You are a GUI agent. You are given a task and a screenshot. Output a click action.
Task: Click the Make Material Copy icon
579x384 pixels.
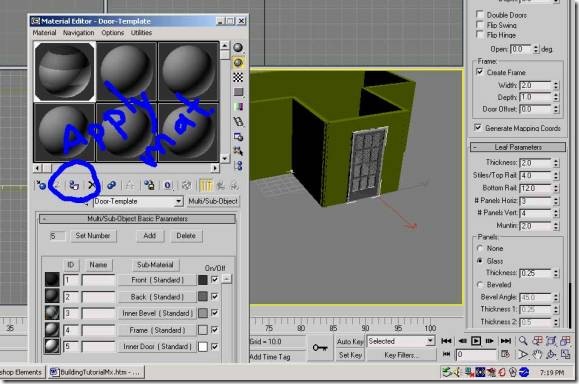tap(111, 185)
